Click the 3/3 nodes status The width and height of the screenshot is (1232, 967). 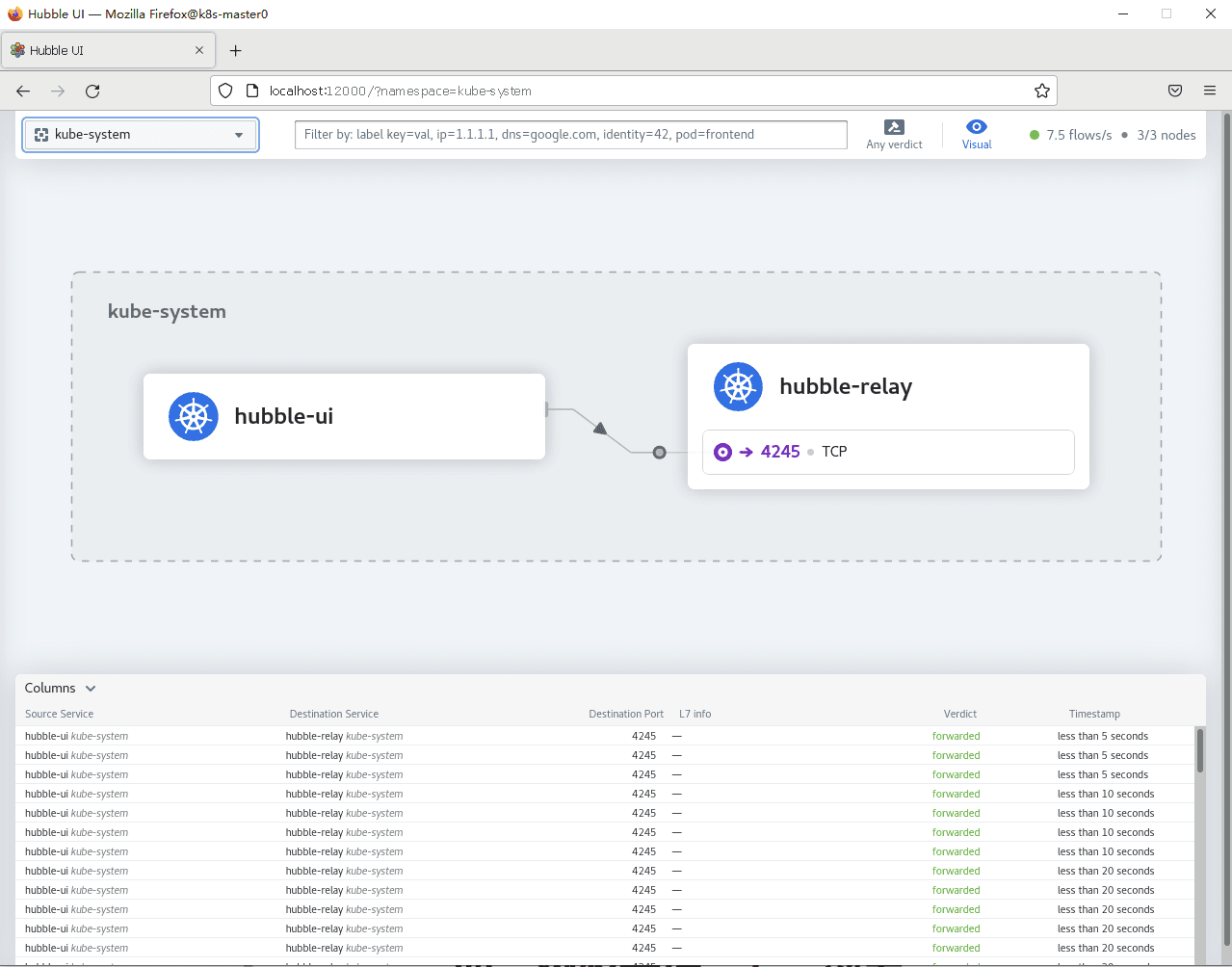[x=1166, y=135]
